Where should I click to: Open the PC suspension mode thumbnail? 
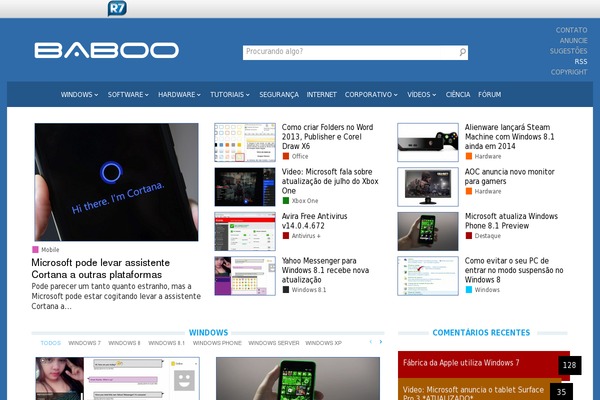point(428,276)
